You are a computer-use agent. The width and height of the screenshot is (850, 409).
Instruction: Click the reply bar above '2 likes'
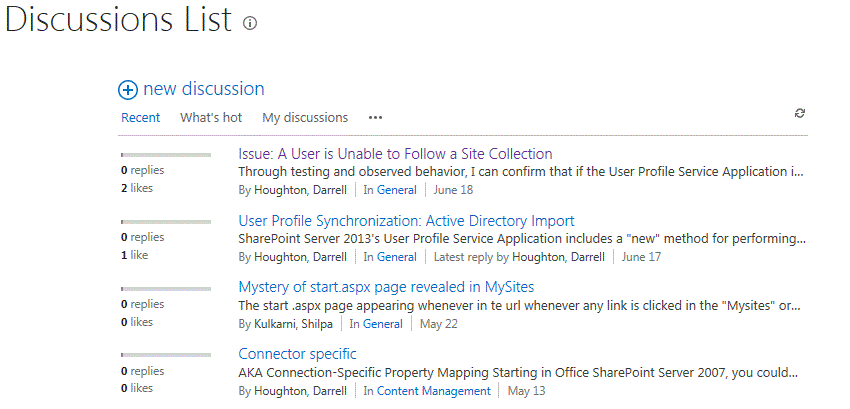coord(166,155)
